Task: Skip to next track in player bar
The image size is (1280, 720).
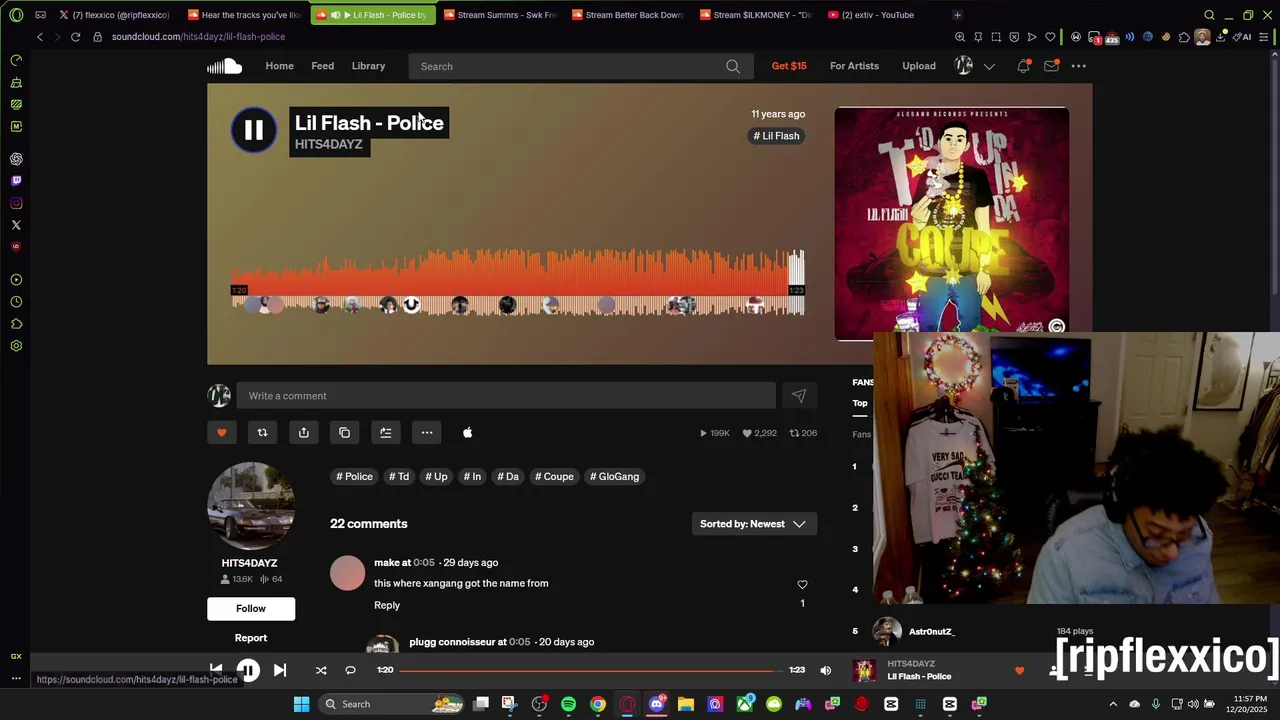Action: (x=280, y=670)
